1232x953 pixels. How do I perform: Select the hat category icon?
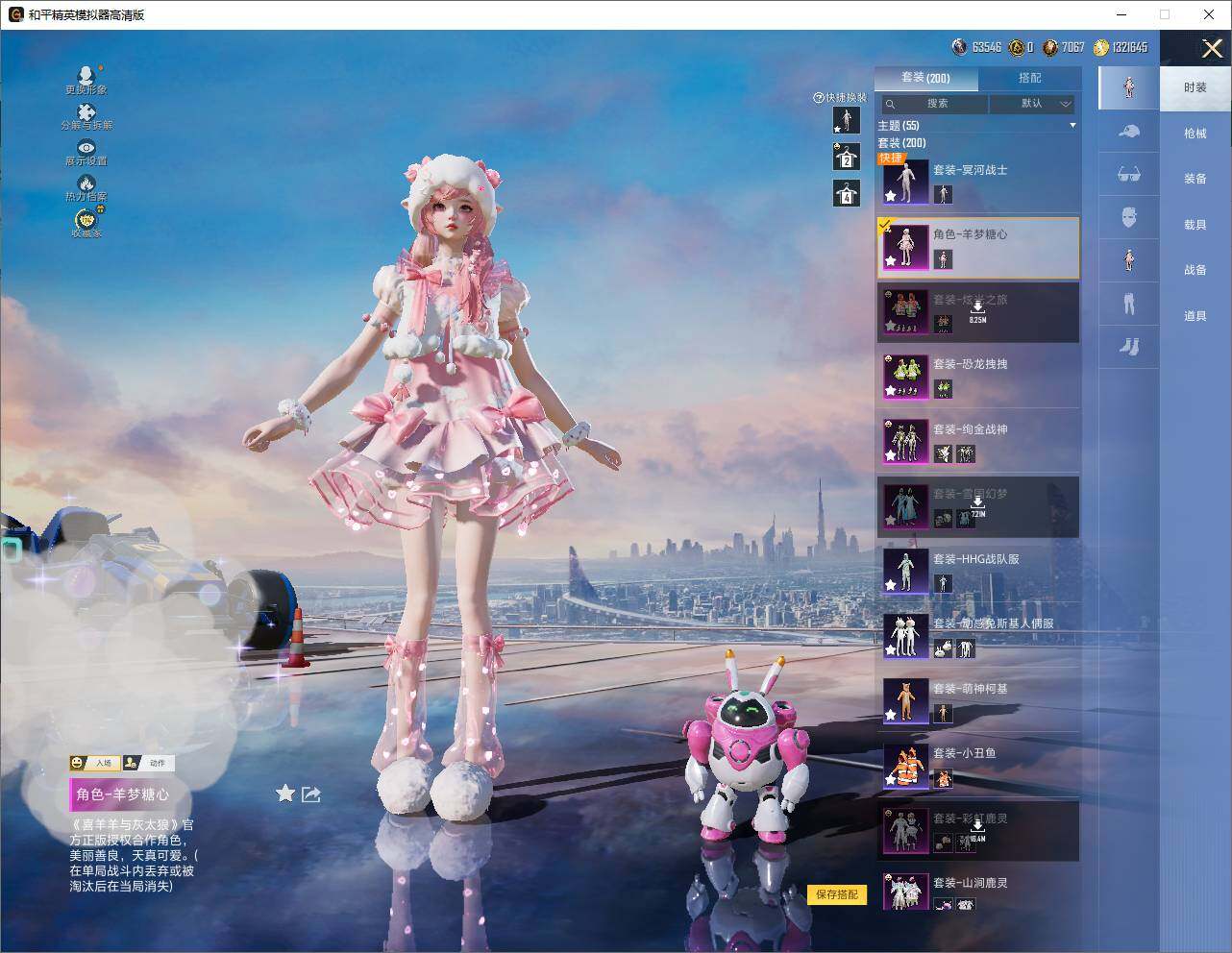(1129, 132)
